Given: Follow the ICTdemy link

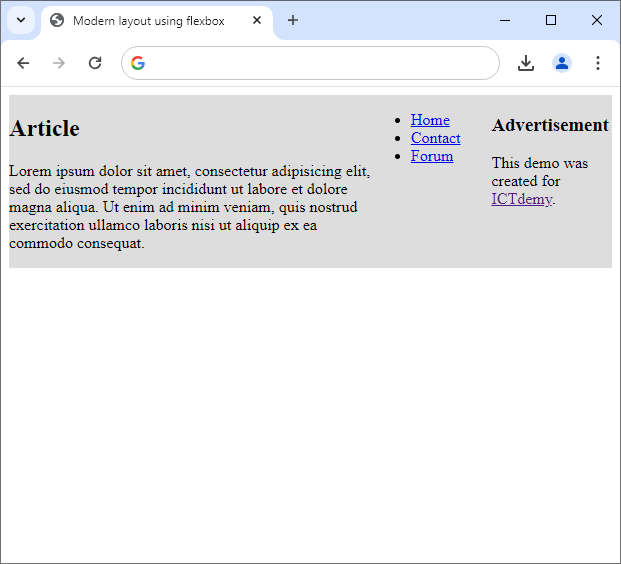Looking at the screenshot, I should point(522,199).
